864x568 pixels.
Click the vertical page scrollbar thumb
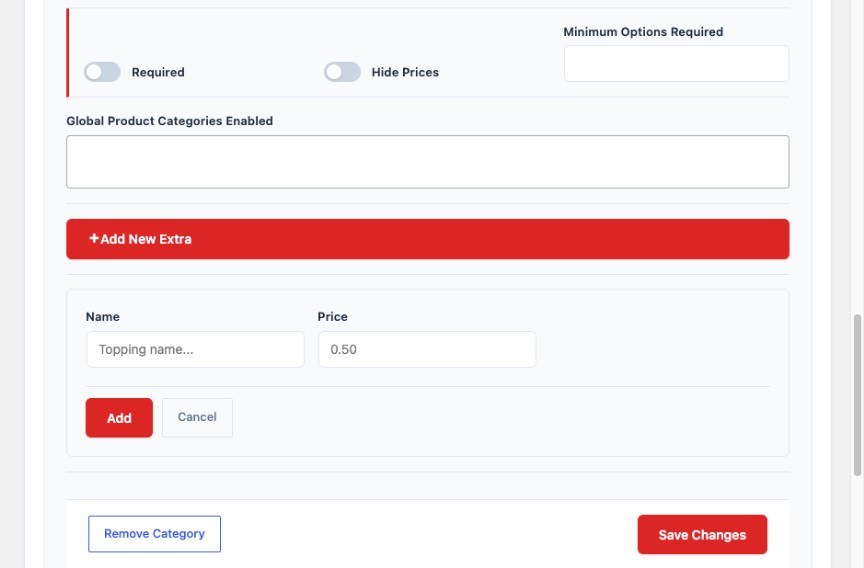857,395
